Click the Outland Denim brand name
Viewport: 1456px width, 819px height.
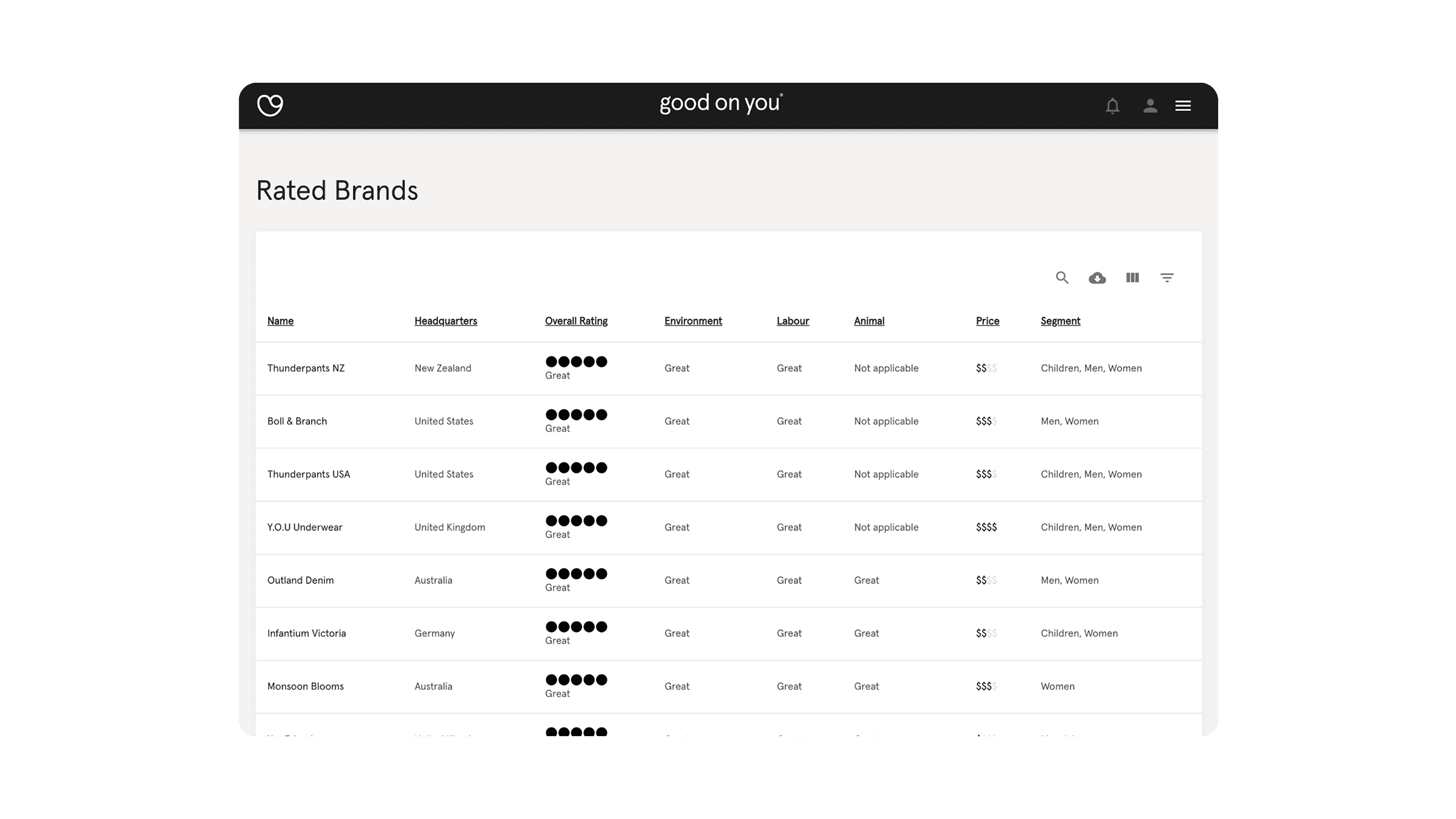(x=300, y=581)
